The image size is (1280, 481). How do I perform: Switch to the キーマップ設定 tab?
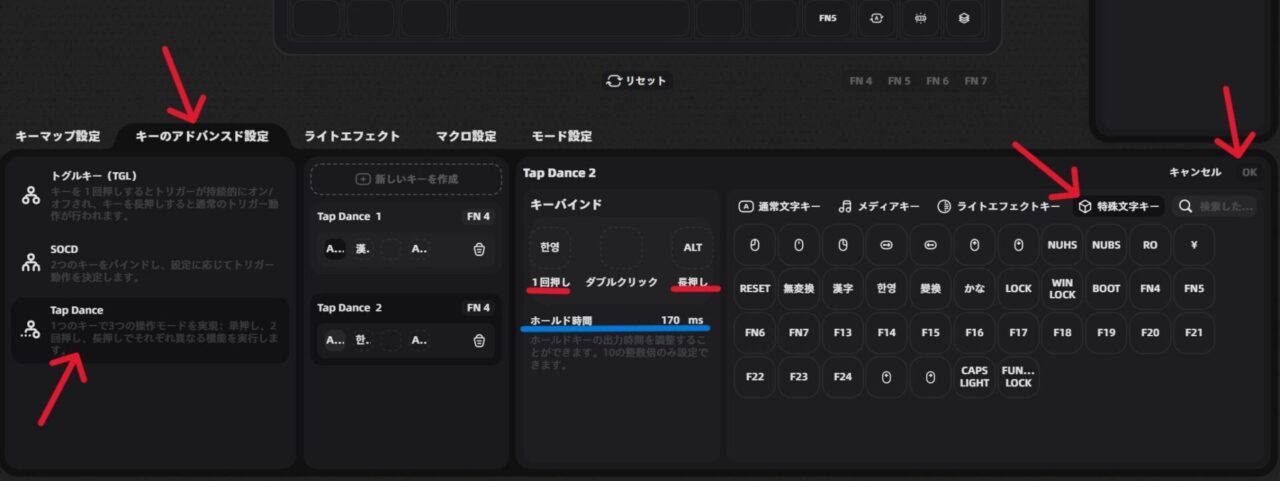coord(58,136)
